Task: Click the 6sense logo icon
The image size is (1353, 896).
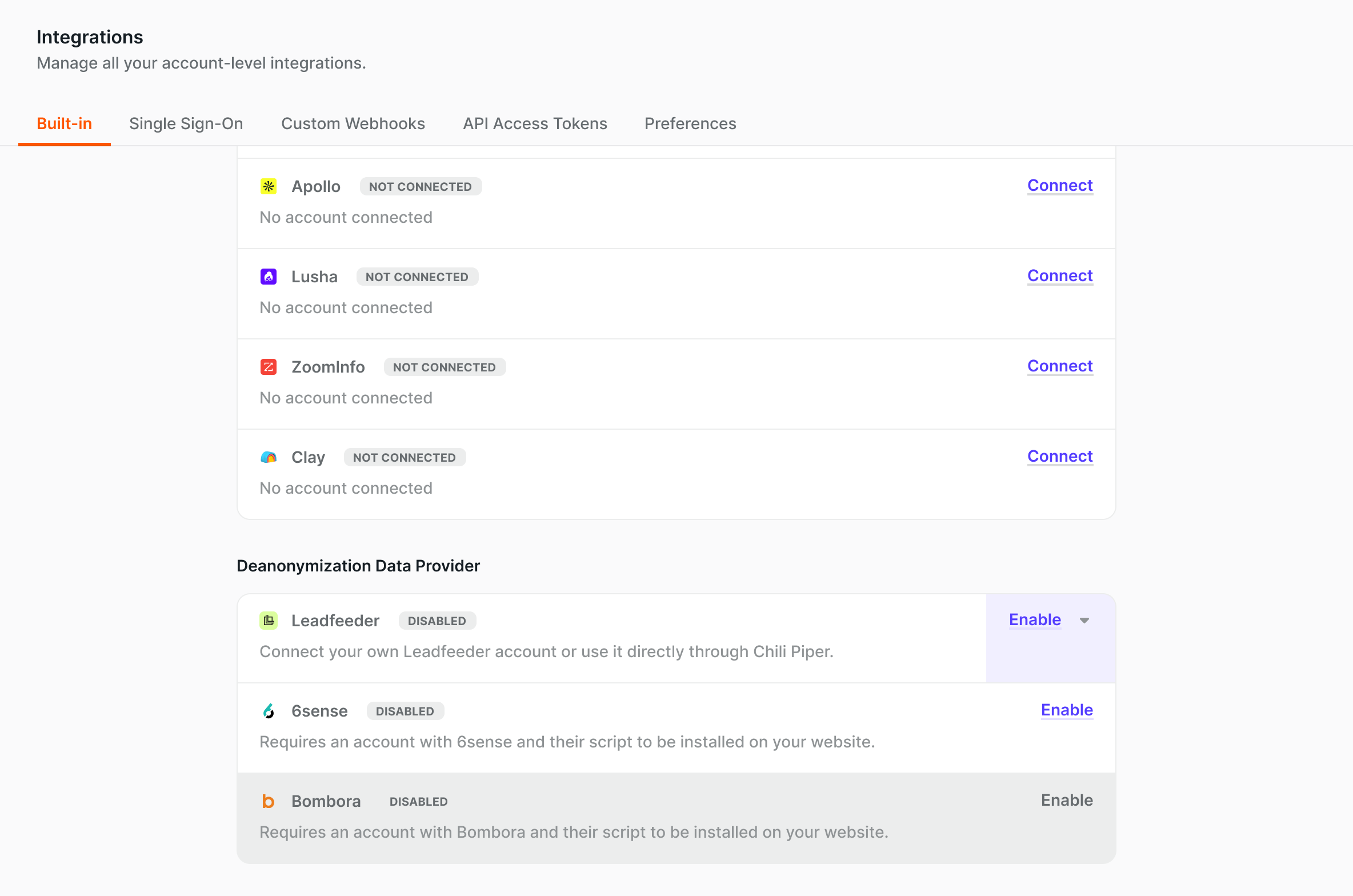Action: click(269, 711)
